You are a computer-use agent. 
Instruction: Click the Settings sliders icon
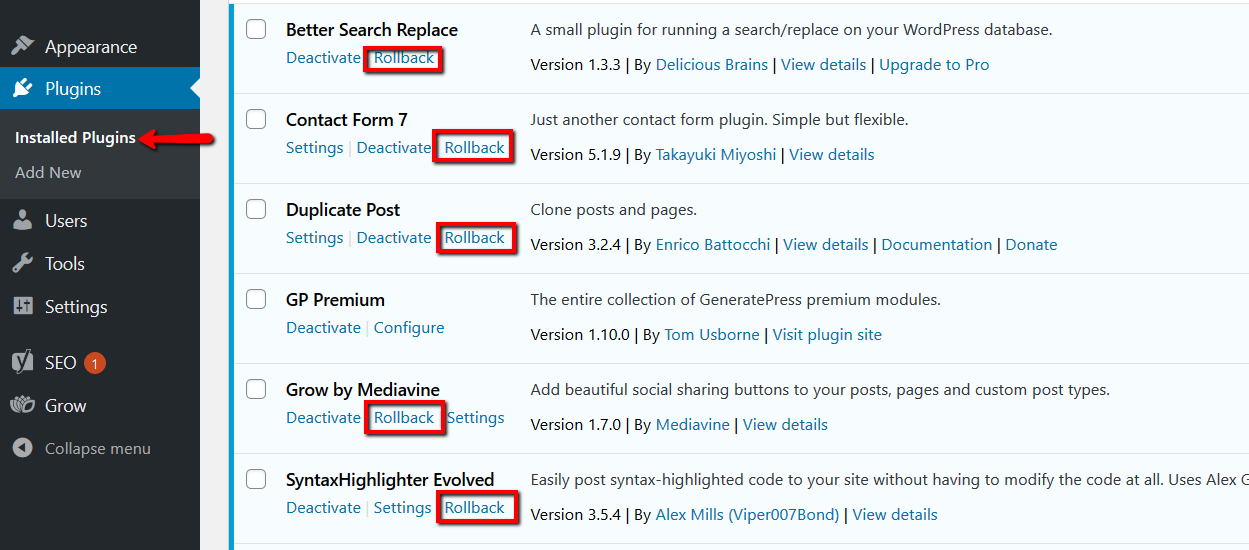[x=23, y=307]
